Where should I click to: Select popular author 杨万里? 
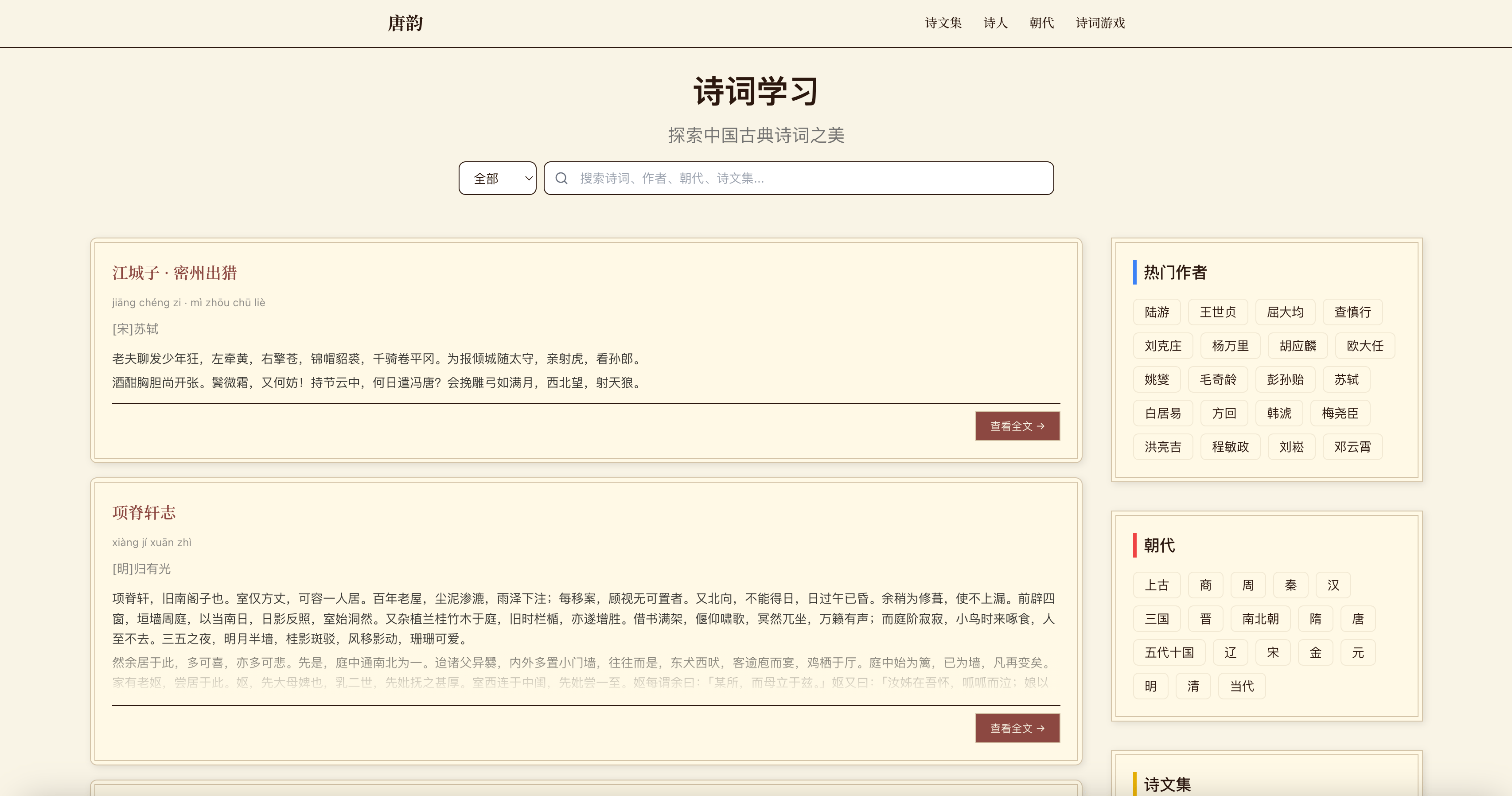pyautogui.click(x=1230, y=346)
